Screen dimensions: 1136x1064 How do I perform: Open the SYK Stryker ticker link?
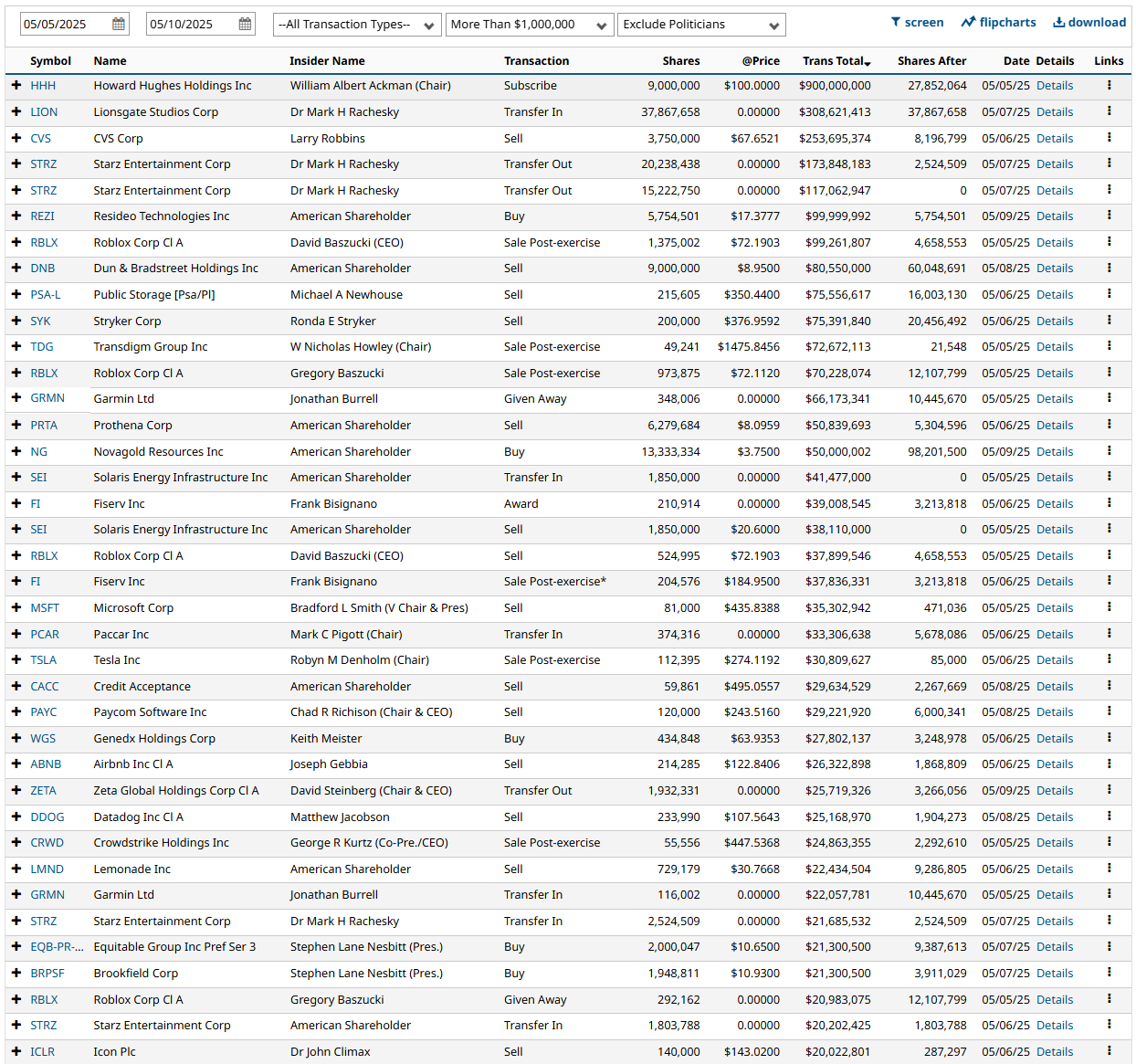(x=40, y=321)
